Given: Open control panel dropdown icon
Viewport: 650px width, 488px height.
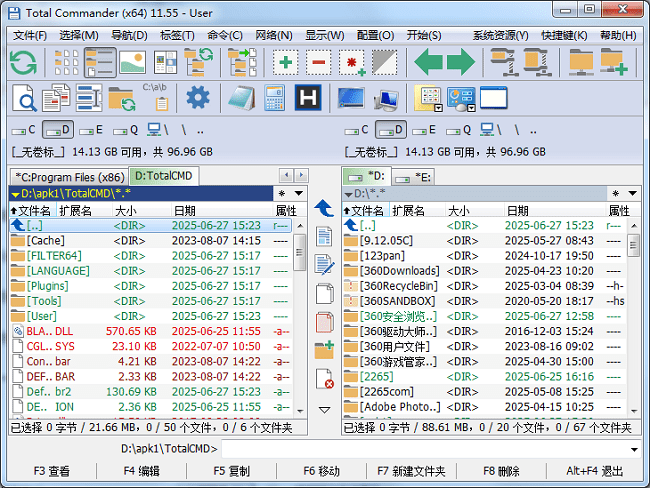Looking at the screenshot, I should pyautogui.click(x=462, y=99).
